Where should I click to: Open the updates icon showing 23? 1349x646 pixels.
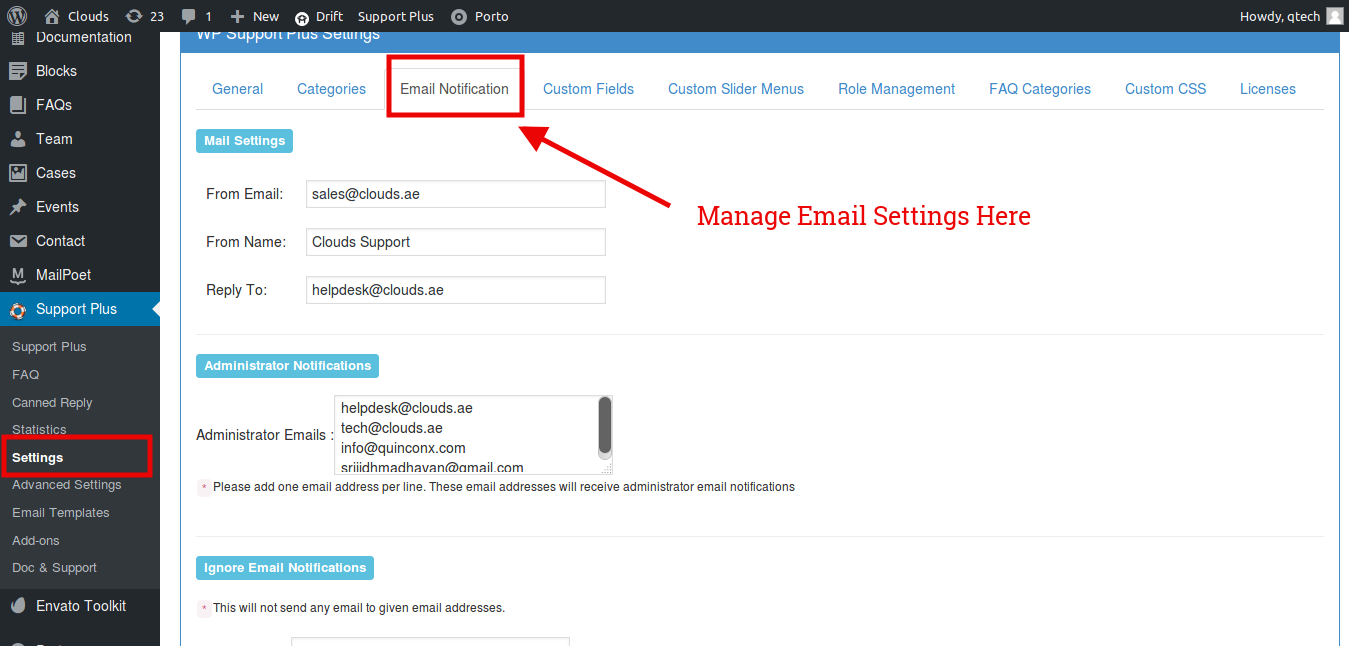pyautogui.click(x=134, y=16)
